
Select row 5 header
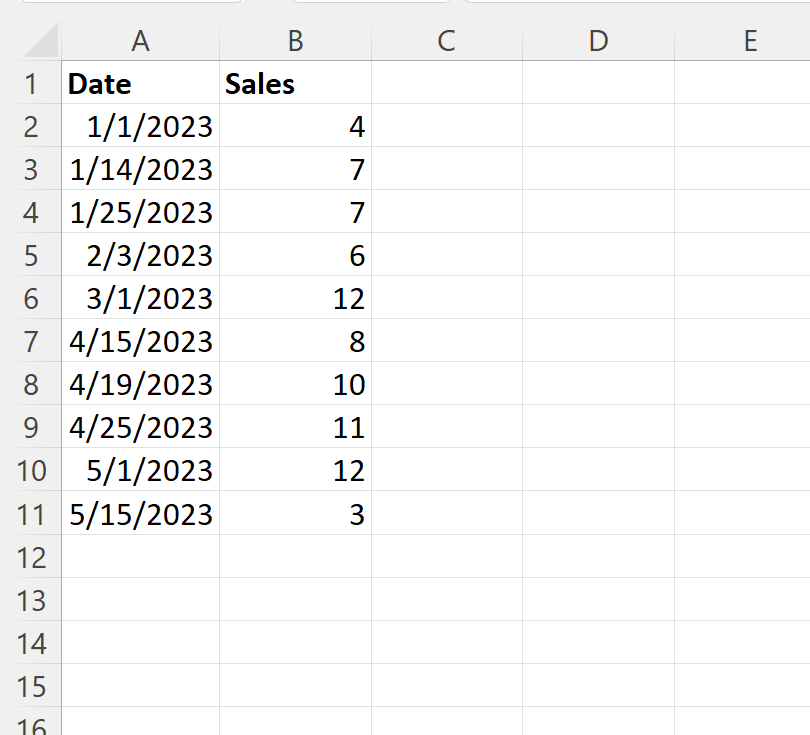tap(31, 255)
